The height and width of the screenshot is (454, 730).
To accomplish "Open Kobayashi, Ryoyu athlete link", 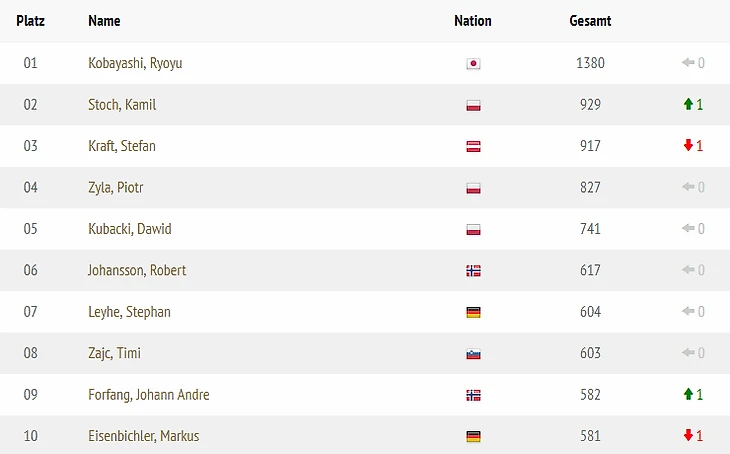I will (135, 63).
